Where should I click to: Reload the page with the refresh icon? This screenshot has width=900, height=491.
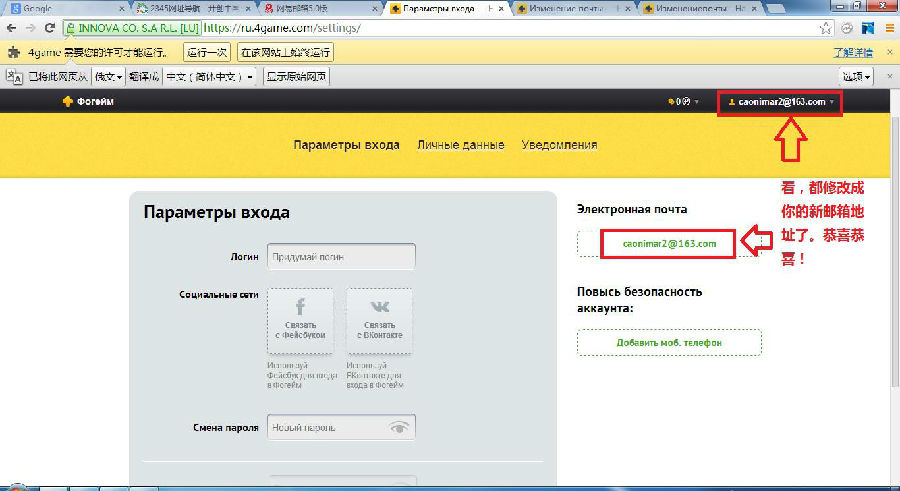coord(49,28)
